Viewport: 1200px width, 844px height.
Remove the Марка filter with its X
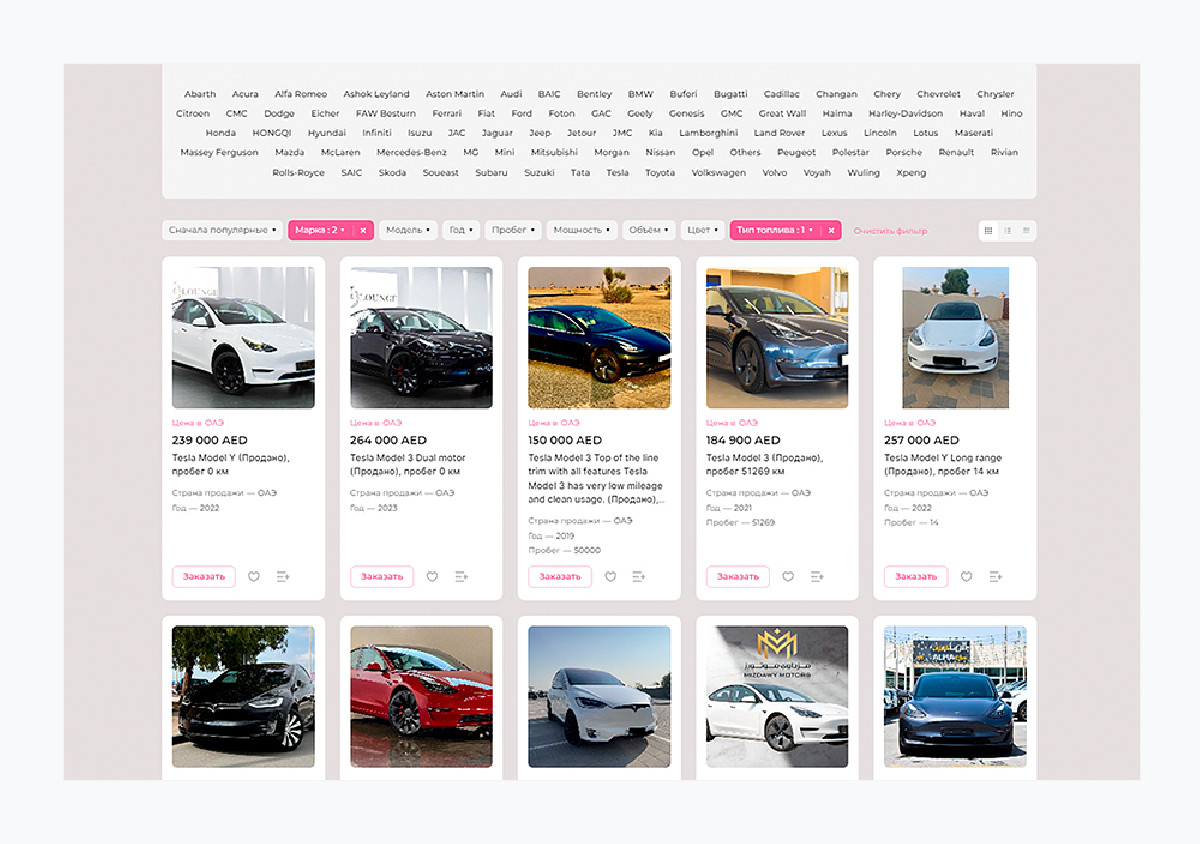point(363,230)
